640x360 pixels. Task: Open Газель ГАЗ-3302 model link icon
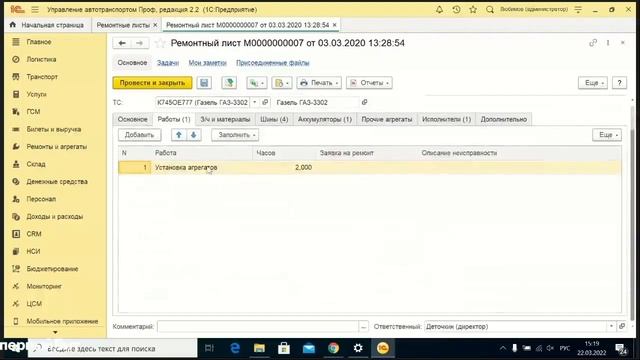[364, 102]
